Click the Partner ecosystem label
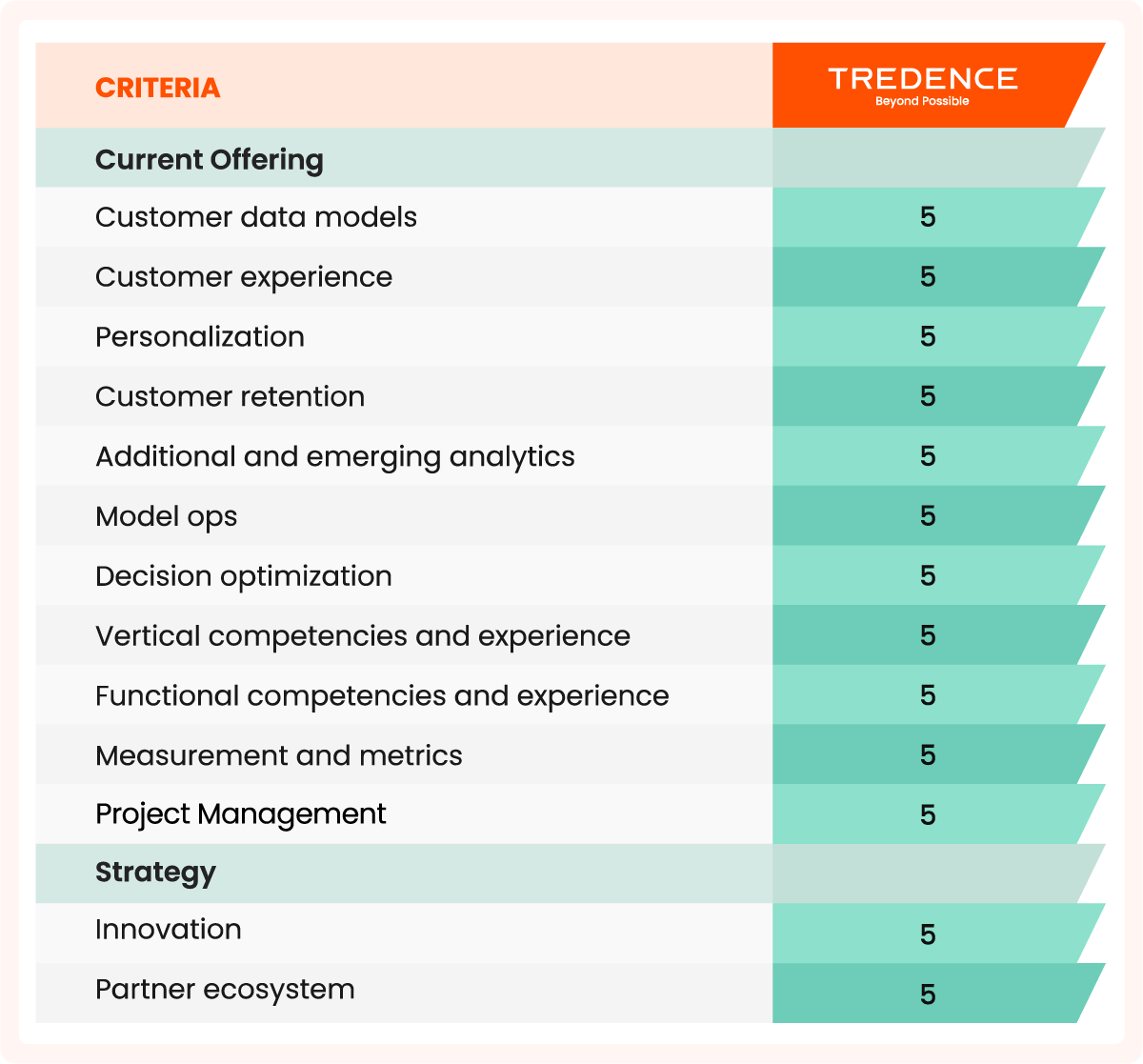 coord(225,990)
